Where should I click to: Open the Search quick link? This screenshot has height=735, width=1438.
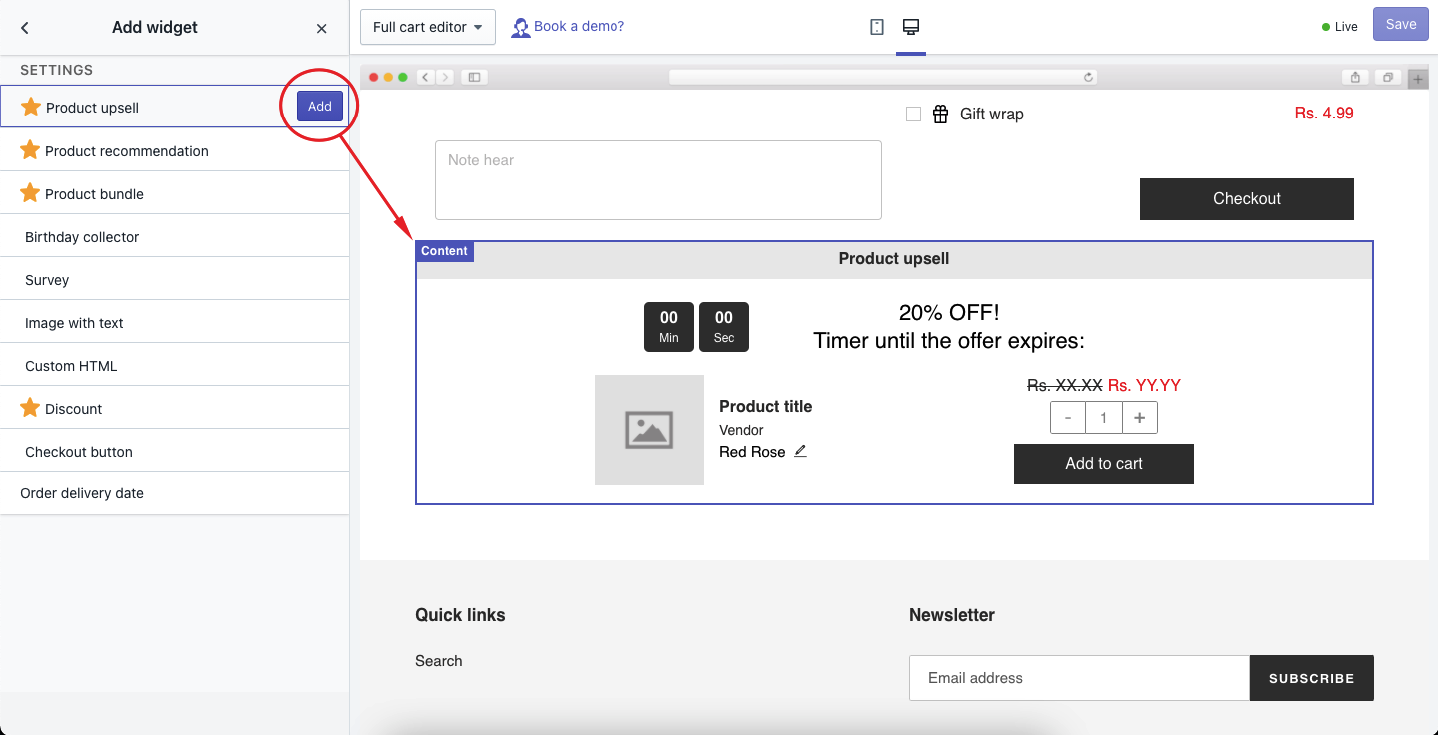[439, 661]
